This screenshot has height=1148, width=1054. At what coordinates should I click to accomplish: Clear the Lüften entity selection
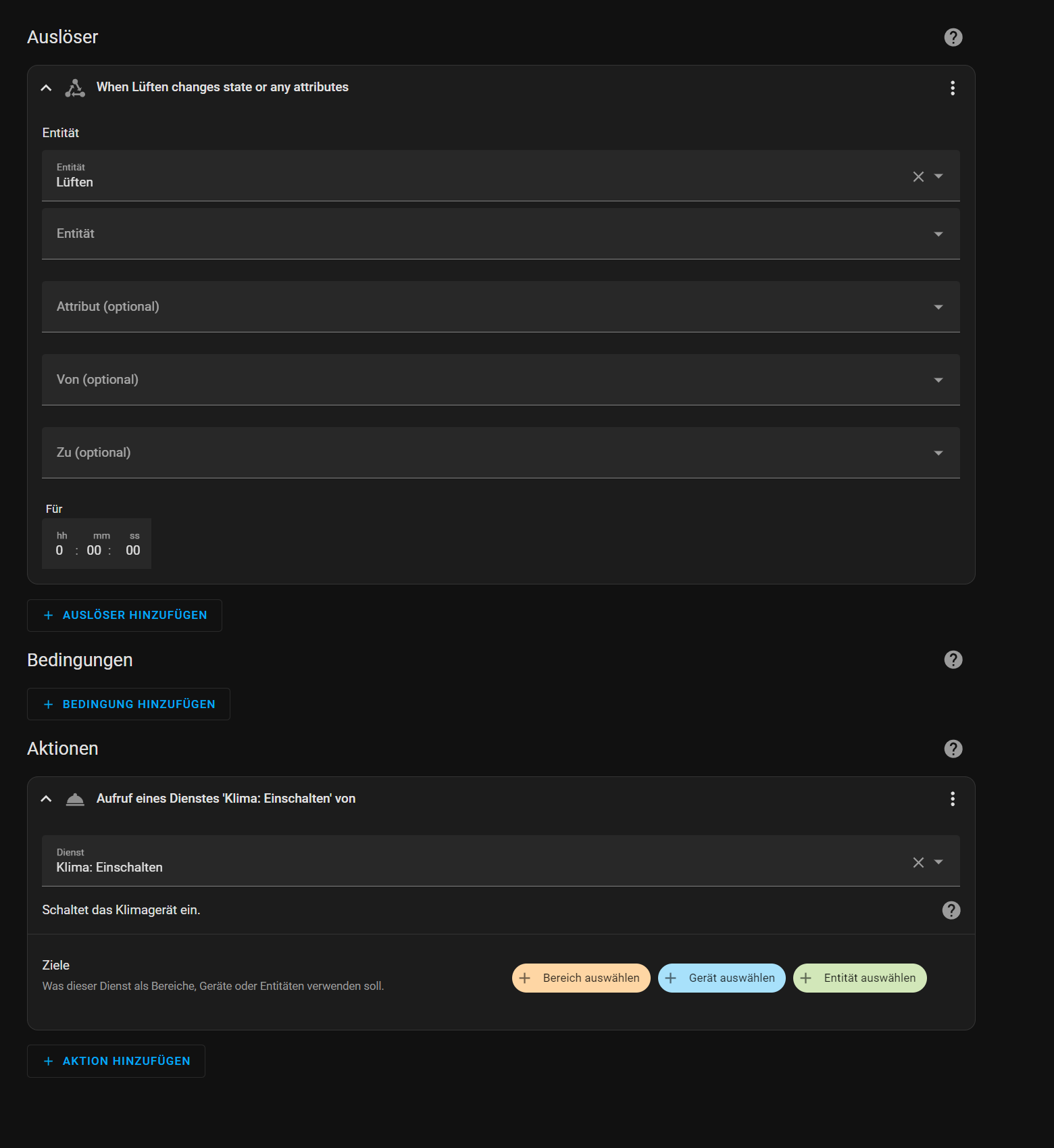[918, 176]
